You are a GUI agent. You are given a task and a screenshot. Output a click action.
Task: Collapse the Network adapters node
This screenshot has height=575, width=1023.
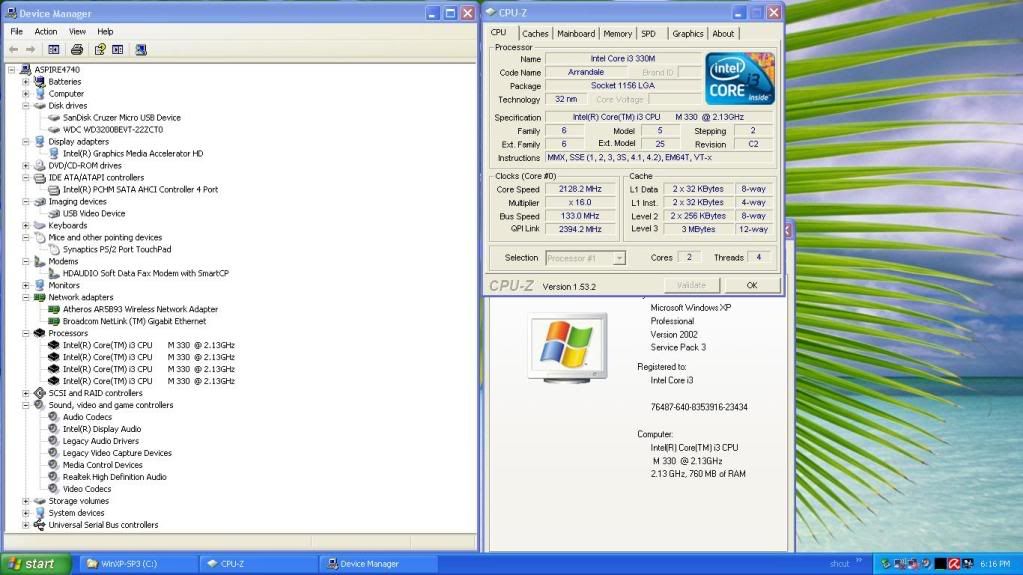click(25, 297)
